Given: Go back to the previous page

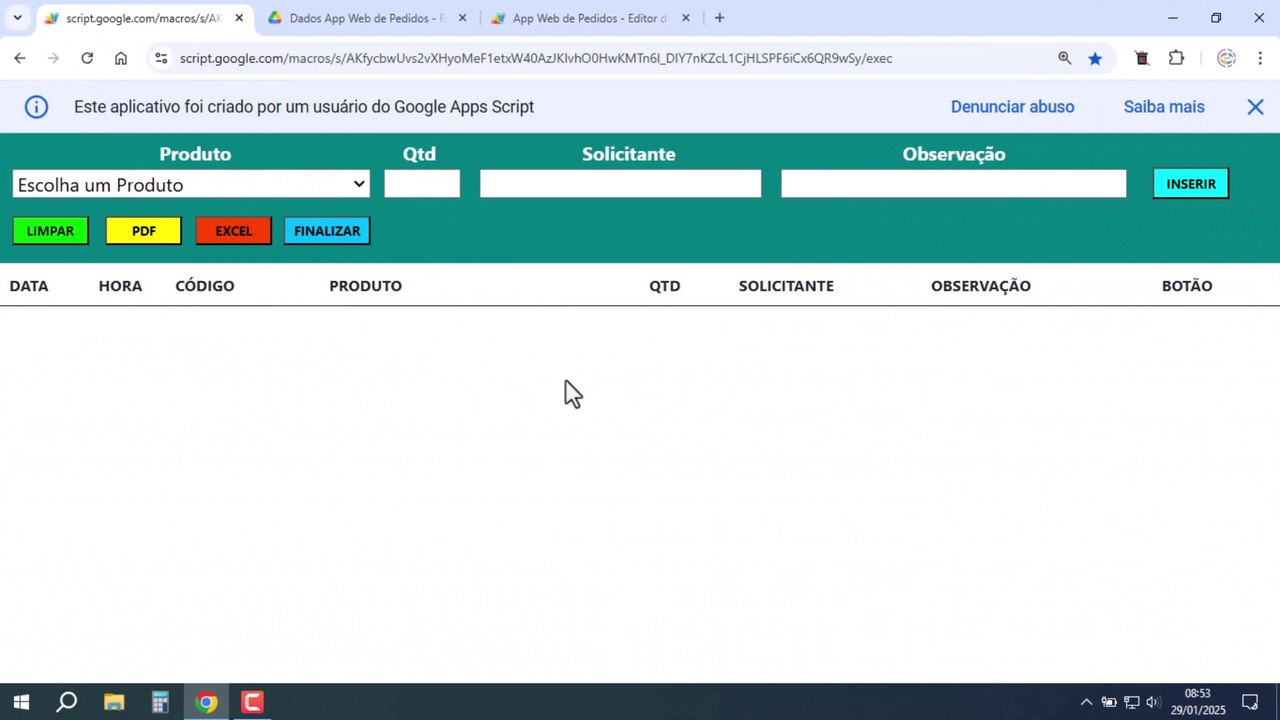Looking at the screenshot, I should coord(20,58).
